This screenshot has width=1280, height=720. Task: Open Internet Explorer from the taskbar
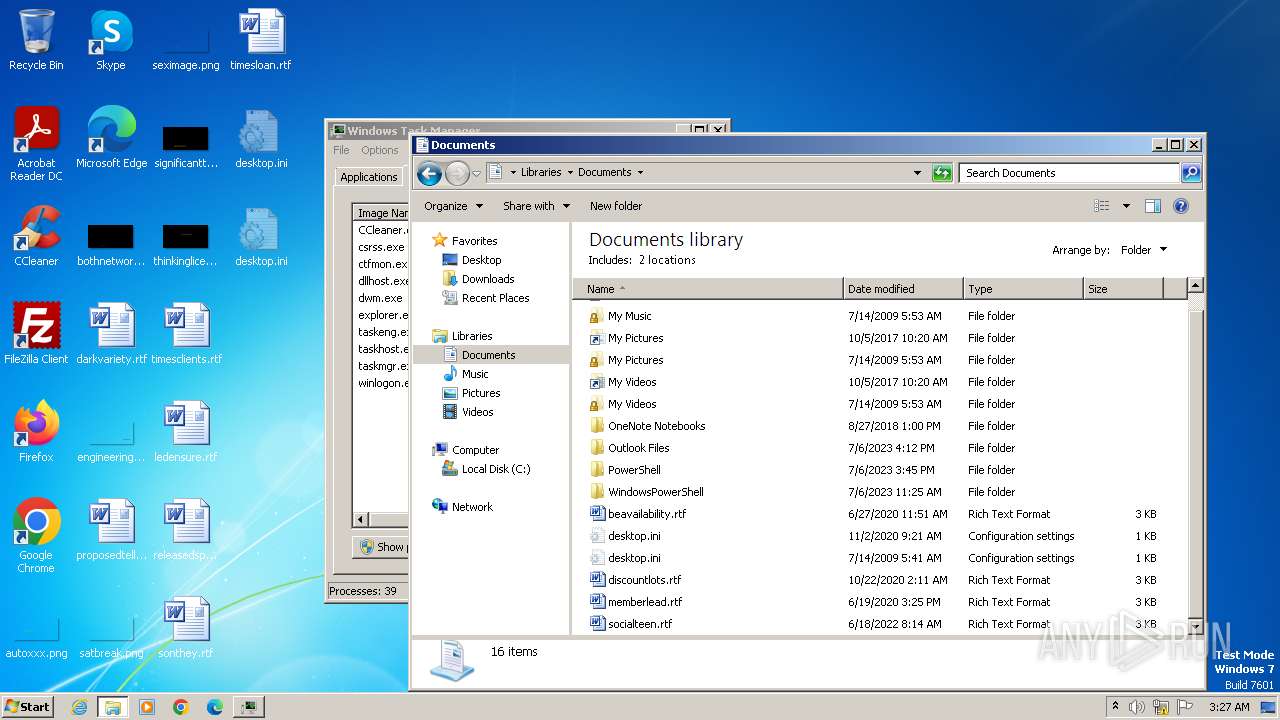pyautogui.click(x=79, y=707)
